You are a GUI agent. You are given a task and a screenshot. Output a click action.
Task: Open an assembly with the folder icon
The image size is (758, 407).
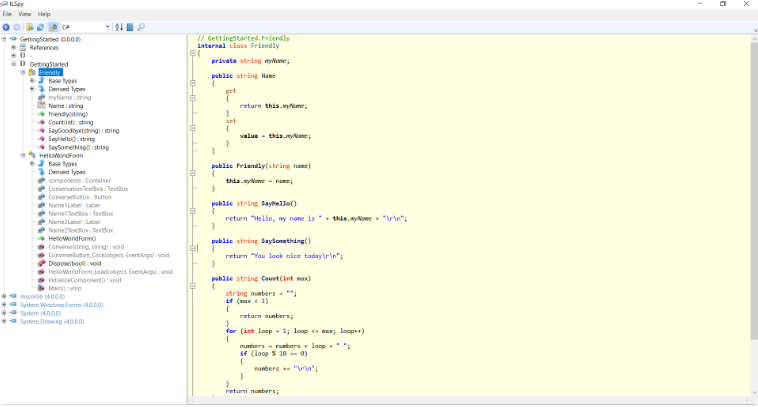tap(30, 27)
